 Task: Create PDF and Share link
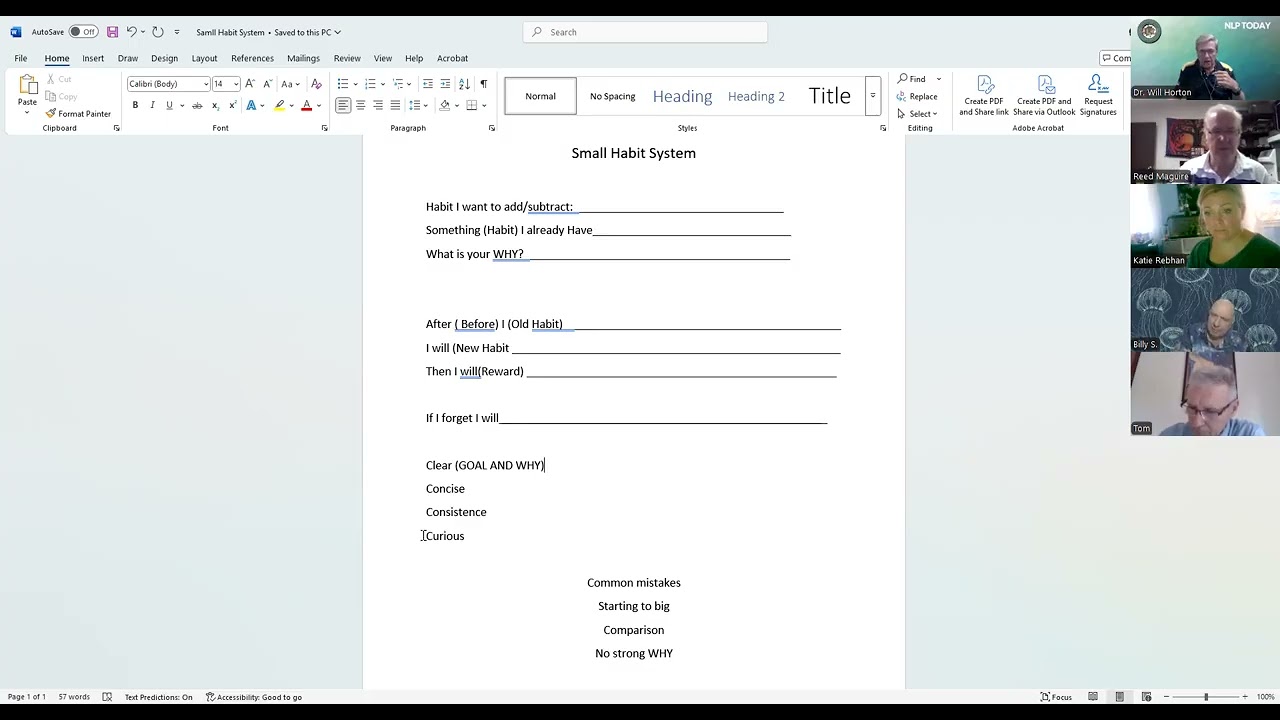pyautogui.click(x=984, y=96)
